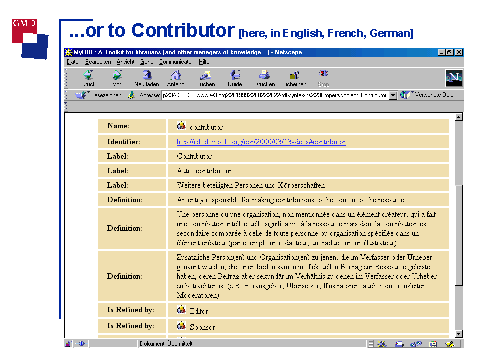Image resolution: width=480 pixels, height=360 pixels.
Task: Maximize the Netscape window
Action: click(x=450, y=52)
